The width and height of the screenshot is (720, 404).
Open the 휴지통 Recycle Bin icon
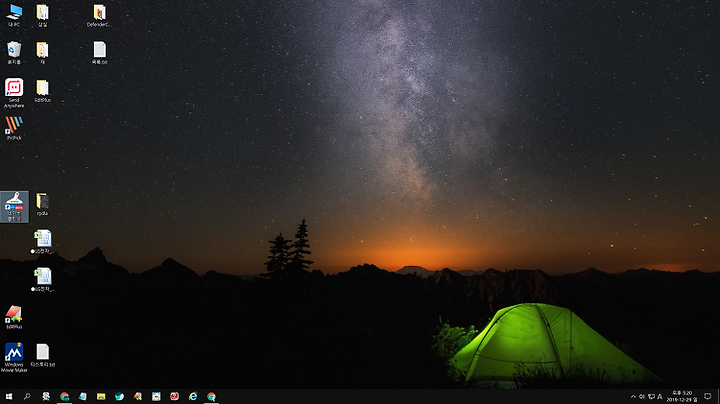14,53
